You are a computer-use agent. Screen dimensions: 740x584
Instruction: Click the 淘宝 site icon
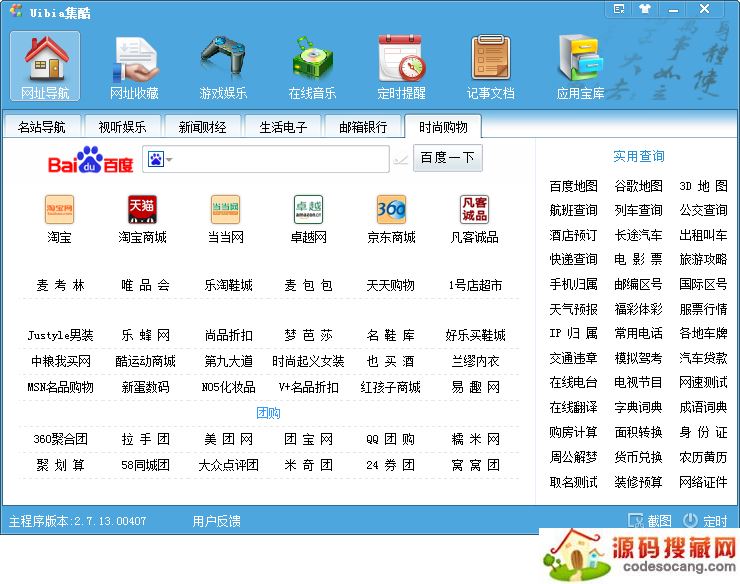pyautogui.click(x=59, y=209)
